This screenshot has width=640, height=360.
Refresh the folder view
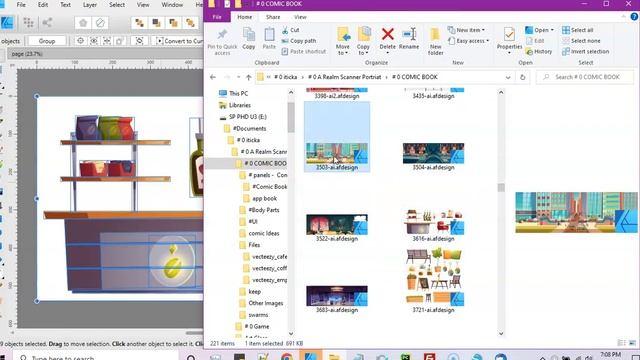[522, 77]
